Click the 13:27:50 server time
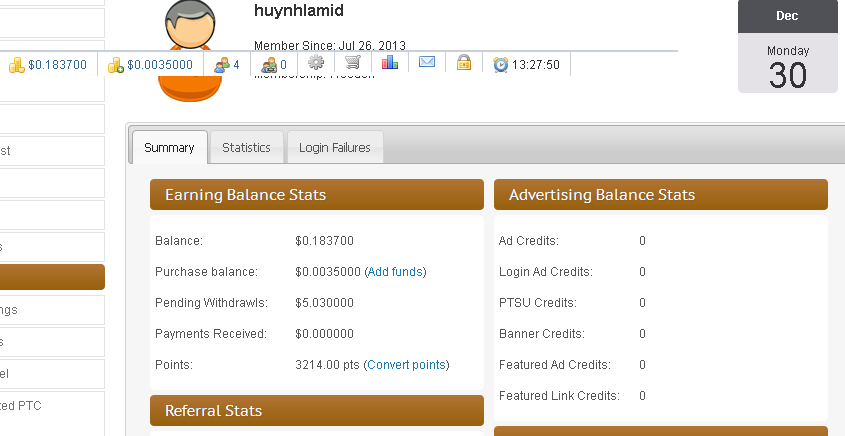The width and height of the screenshot is (845, 436). (x=536, y=65)
